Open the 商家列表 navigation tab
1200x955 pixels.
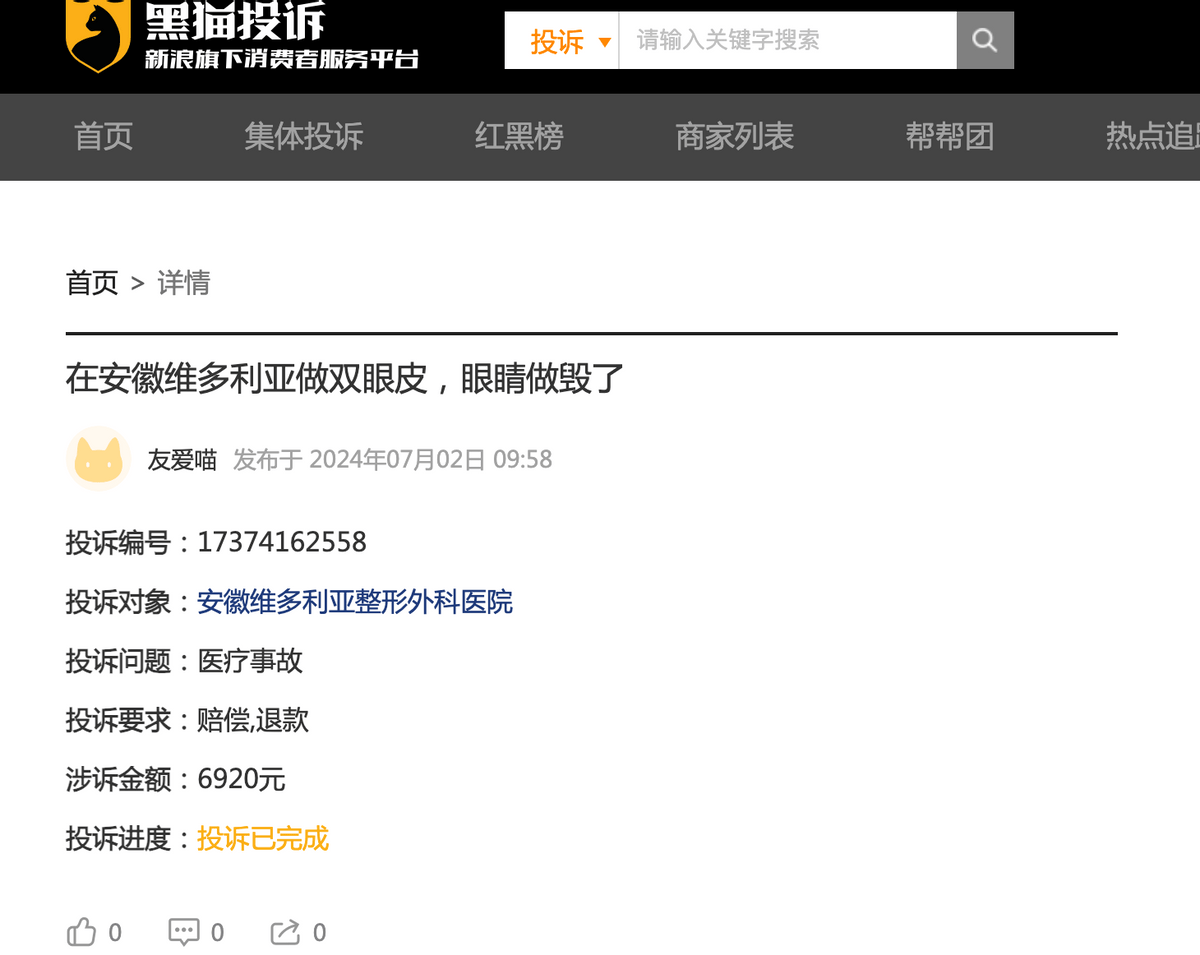click(734, 136)
